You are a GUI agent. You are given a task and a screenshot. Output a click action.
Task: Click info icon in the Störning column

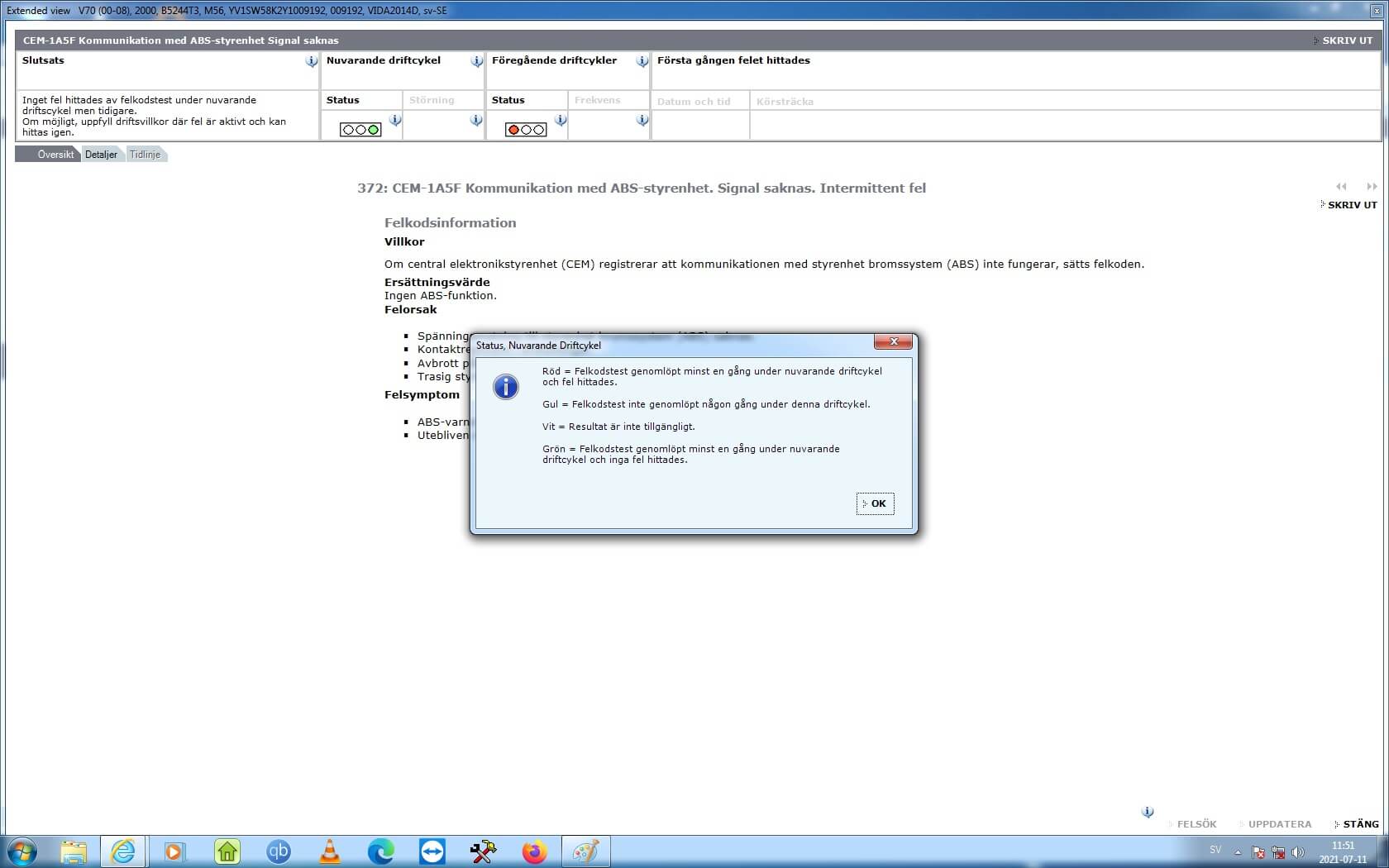tap(476, 121)
